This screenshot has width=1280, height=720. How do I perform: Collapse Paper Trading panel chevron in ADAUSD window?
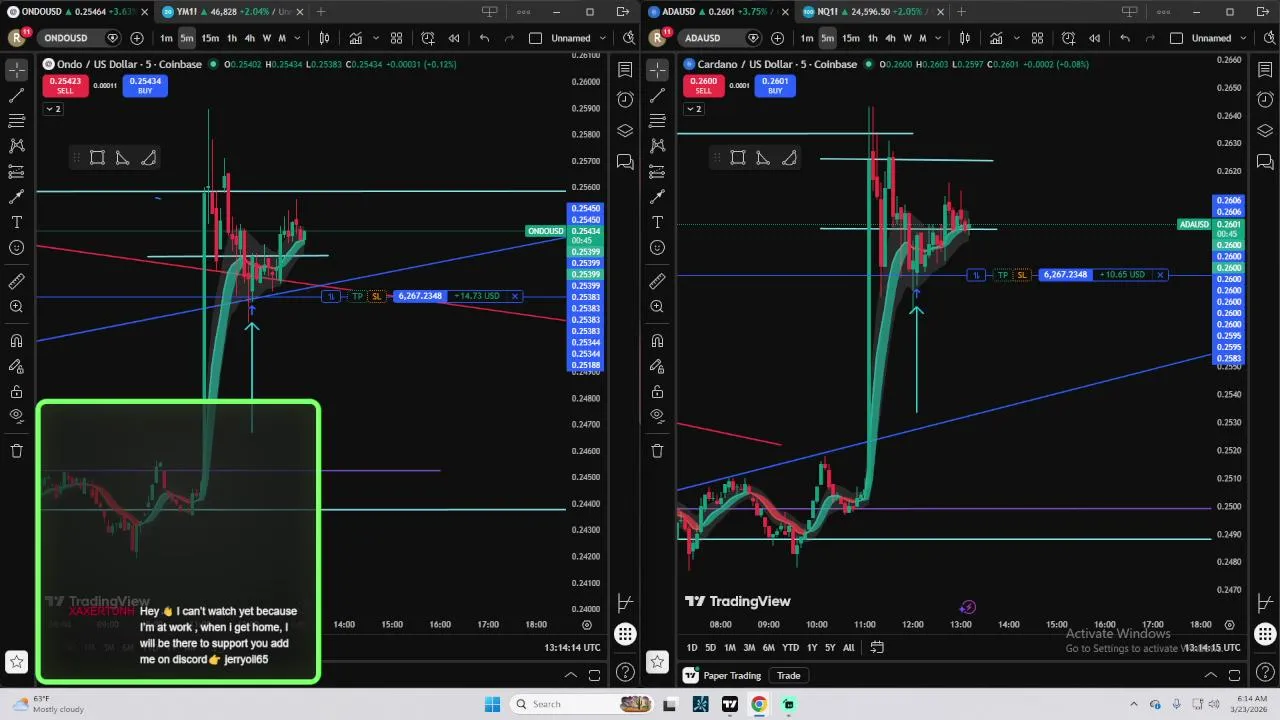point(1212,675)
